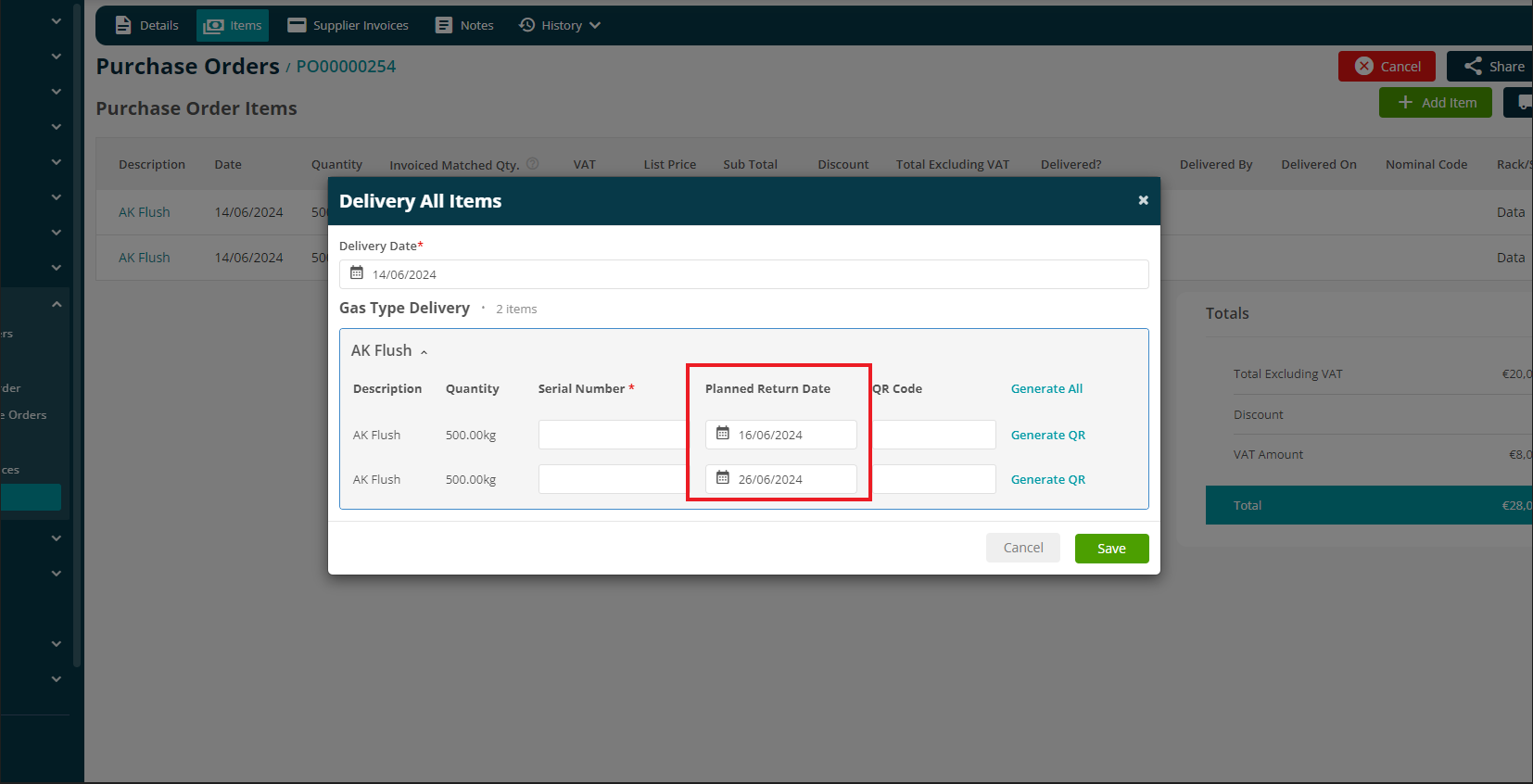The height and width of the screenshot is (784, 1533).
Task: Click the VAT Amount row in Totals
Action: pos(1369,454)
